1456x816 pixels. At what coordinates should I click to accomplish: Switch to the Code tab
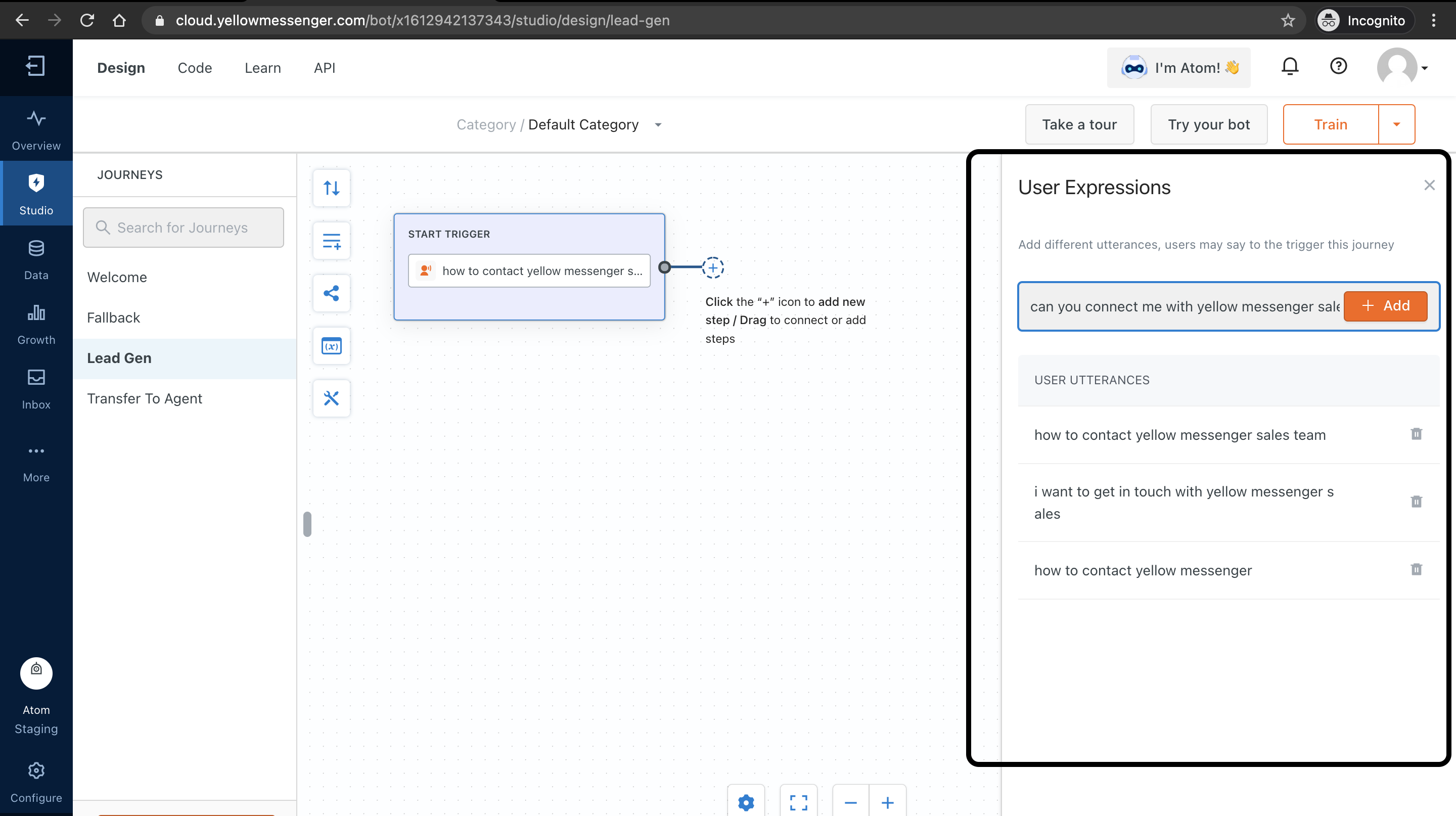(x=195, y=68)
